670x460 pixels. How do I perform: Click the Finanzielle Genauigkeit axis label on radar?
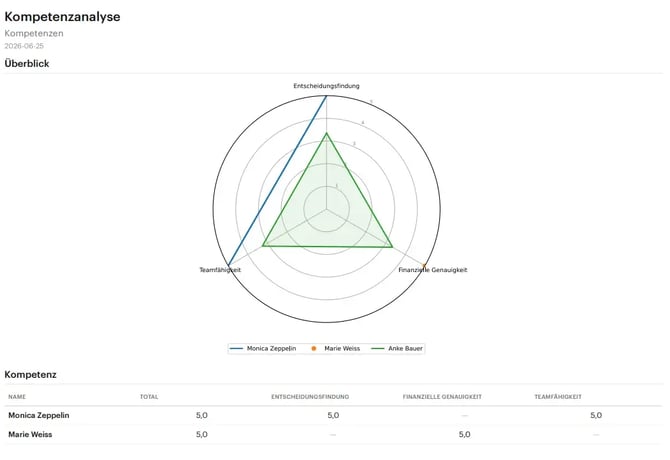pos(432,270)
